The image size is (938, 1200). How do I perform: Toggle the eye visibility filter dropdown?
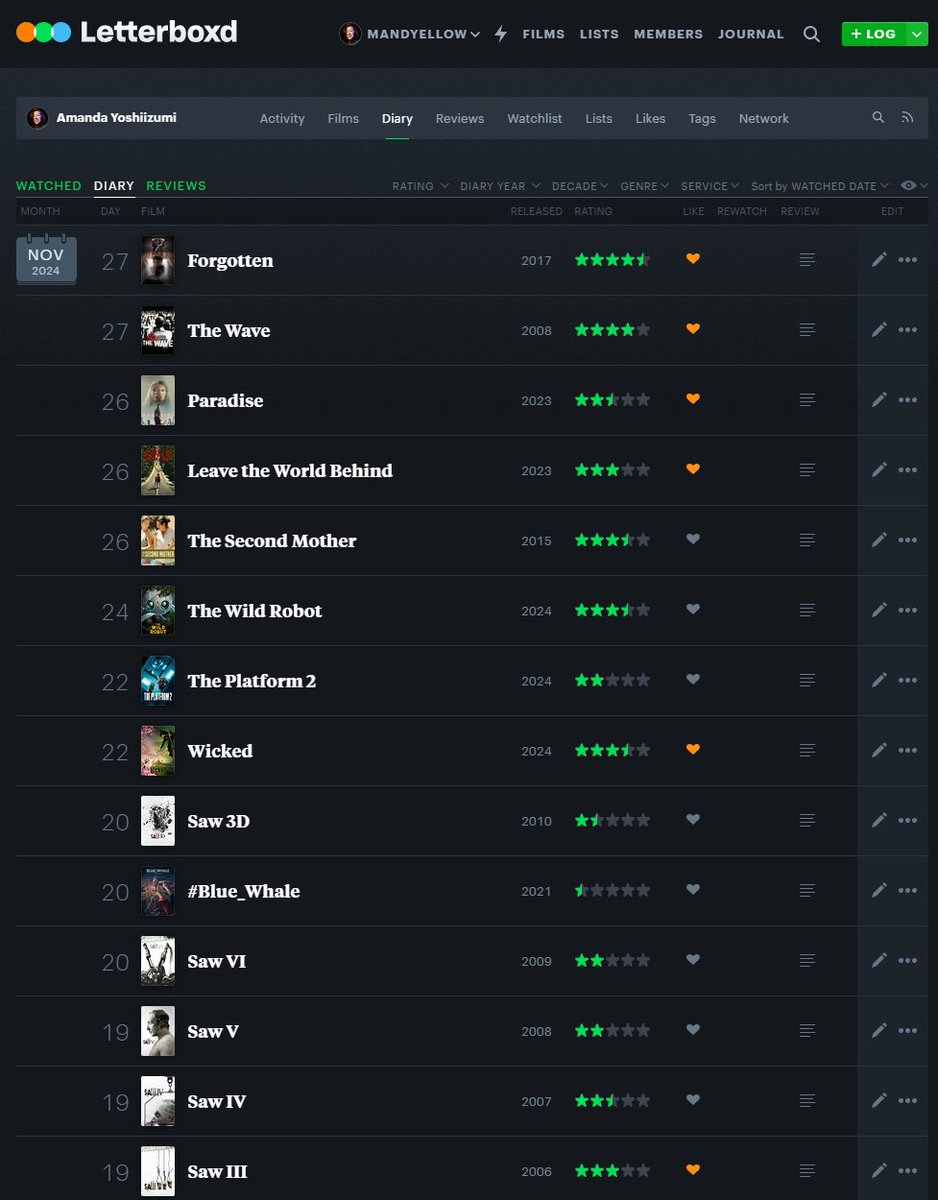point(914,186)
